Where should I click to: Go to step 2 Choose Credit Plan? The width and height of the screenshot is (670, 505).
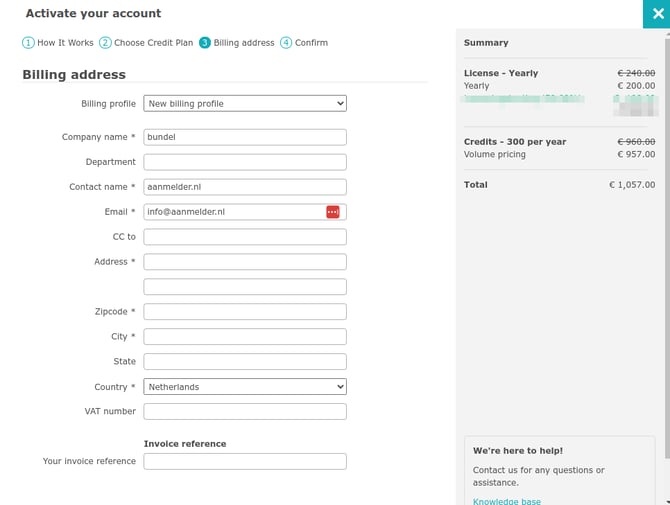(146, 43)
